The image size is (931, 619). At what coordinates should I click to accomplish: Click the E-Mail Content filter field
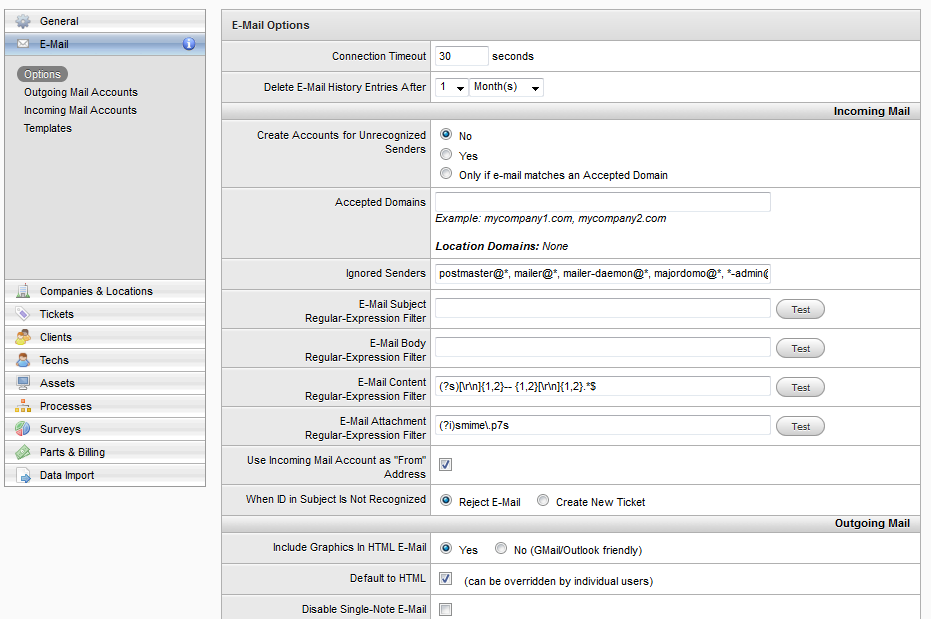pyautogui.click(x=603, y=386)
